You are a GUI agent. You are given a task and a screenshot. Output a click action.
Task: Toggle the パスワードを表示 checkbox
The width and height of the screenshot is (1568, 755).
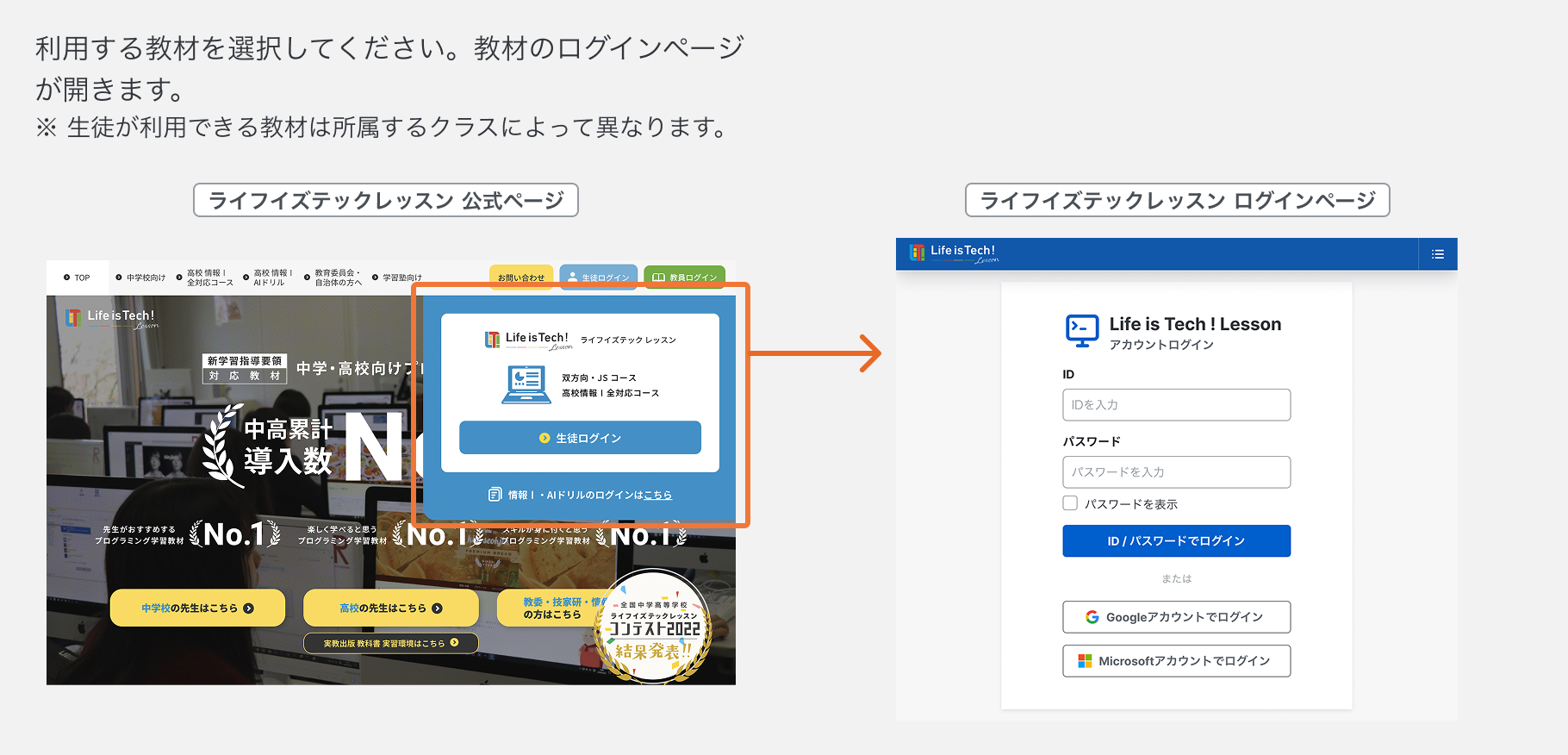click(1070, 503)
